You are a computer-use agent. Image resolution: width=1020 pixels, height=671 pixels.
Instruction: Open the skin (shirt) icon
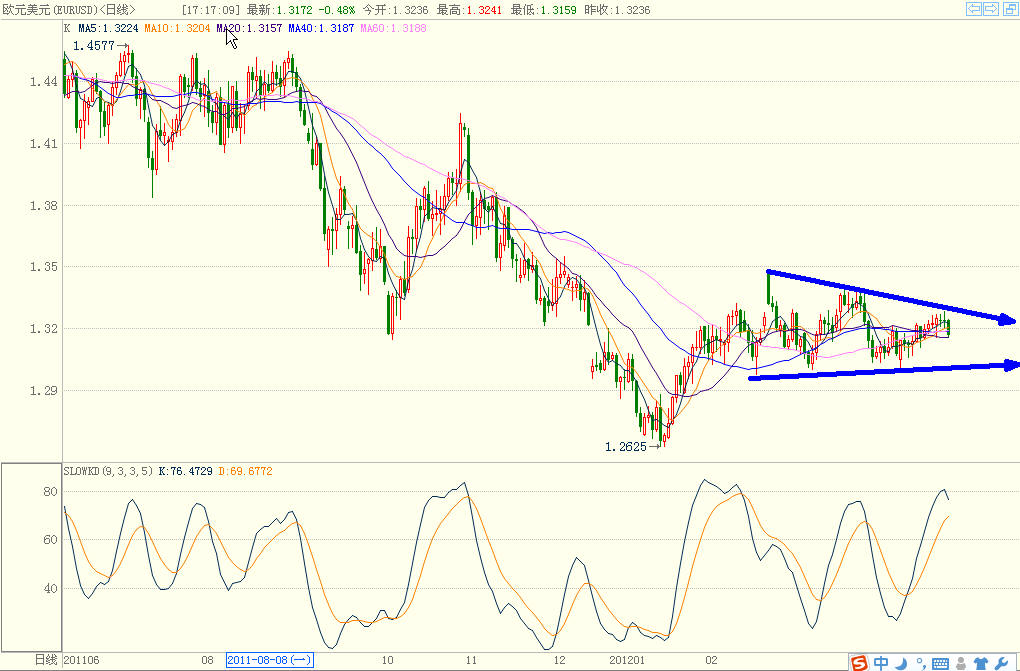coord(981,663)
